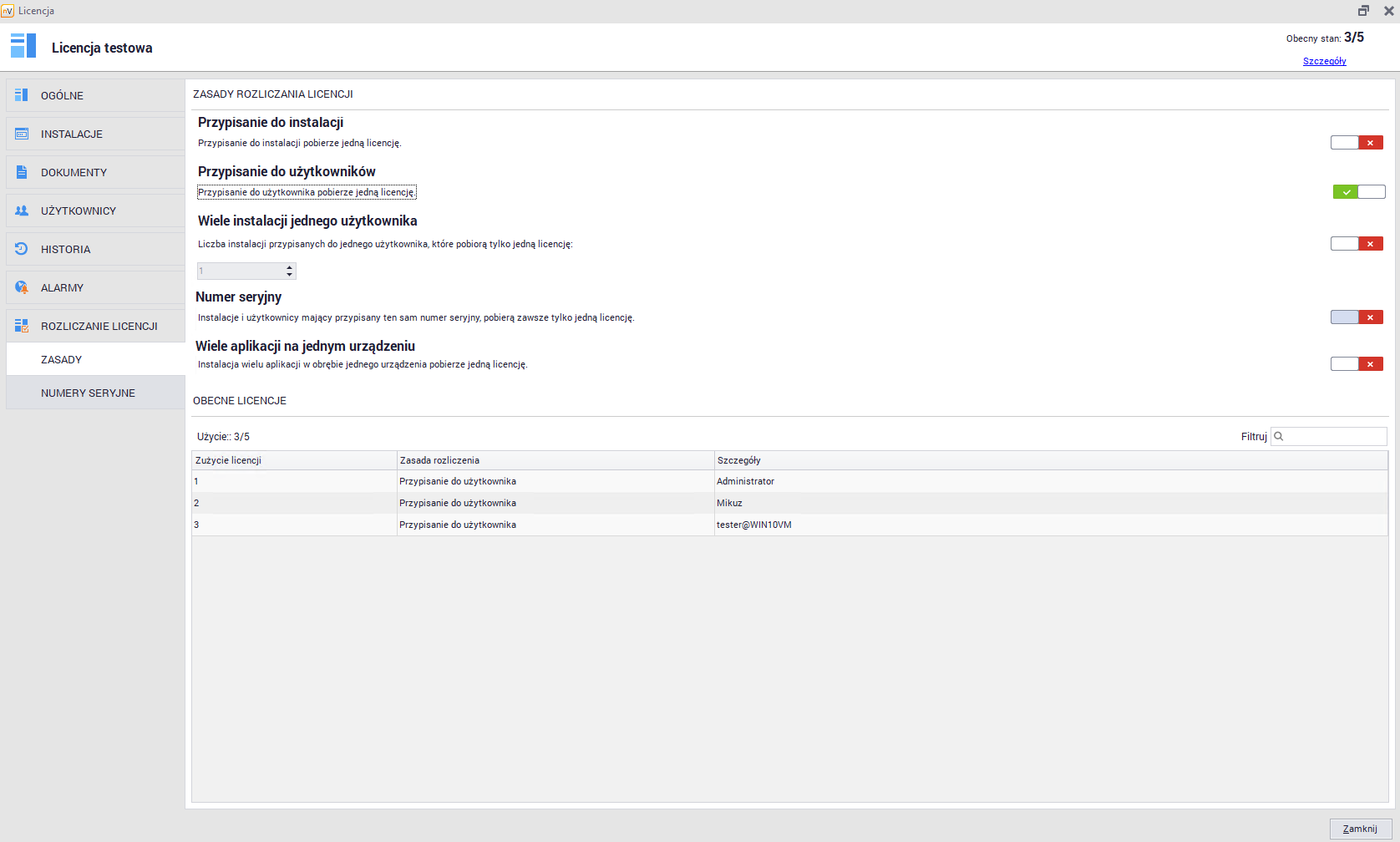Click the Historia clock icon
The image size is (1400, 842).
point(22,249)
